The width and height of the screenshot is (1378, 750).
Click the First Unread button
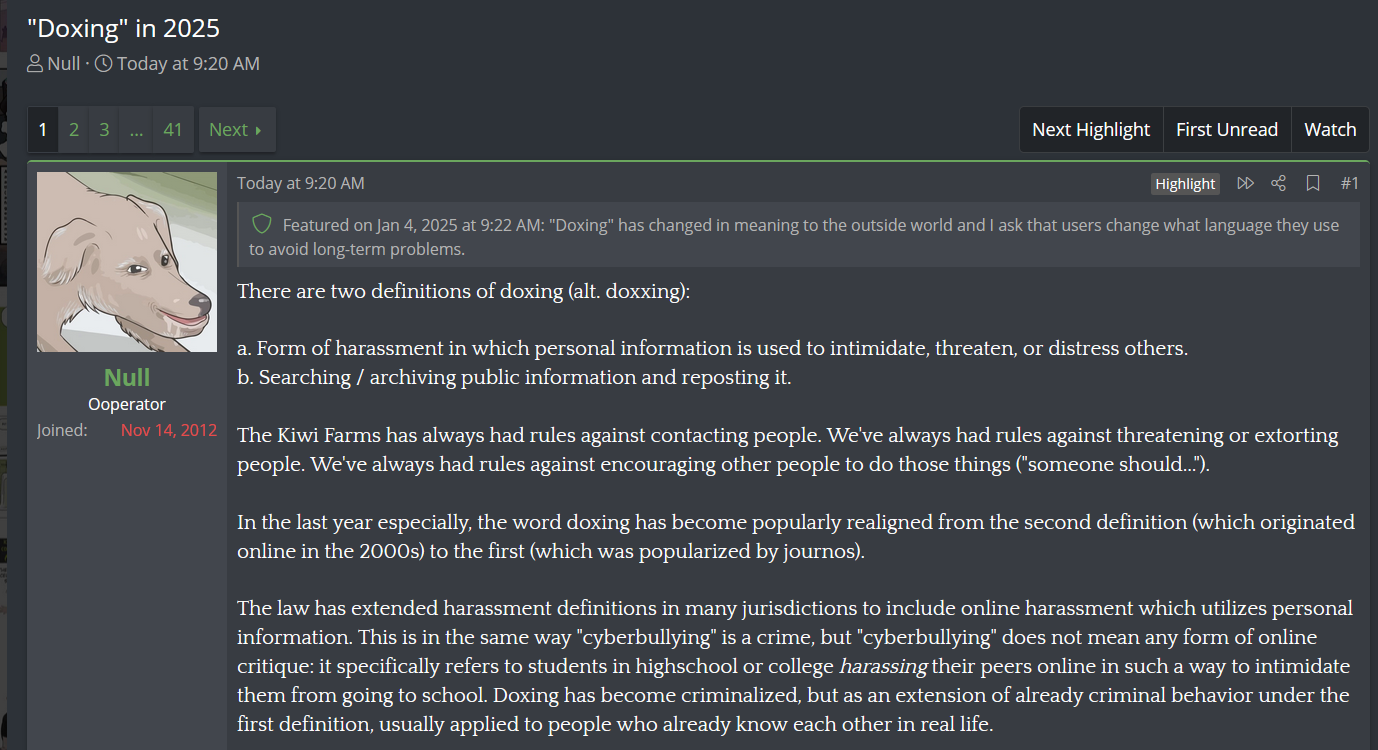pyautogui.click(x=1227, y=130)
